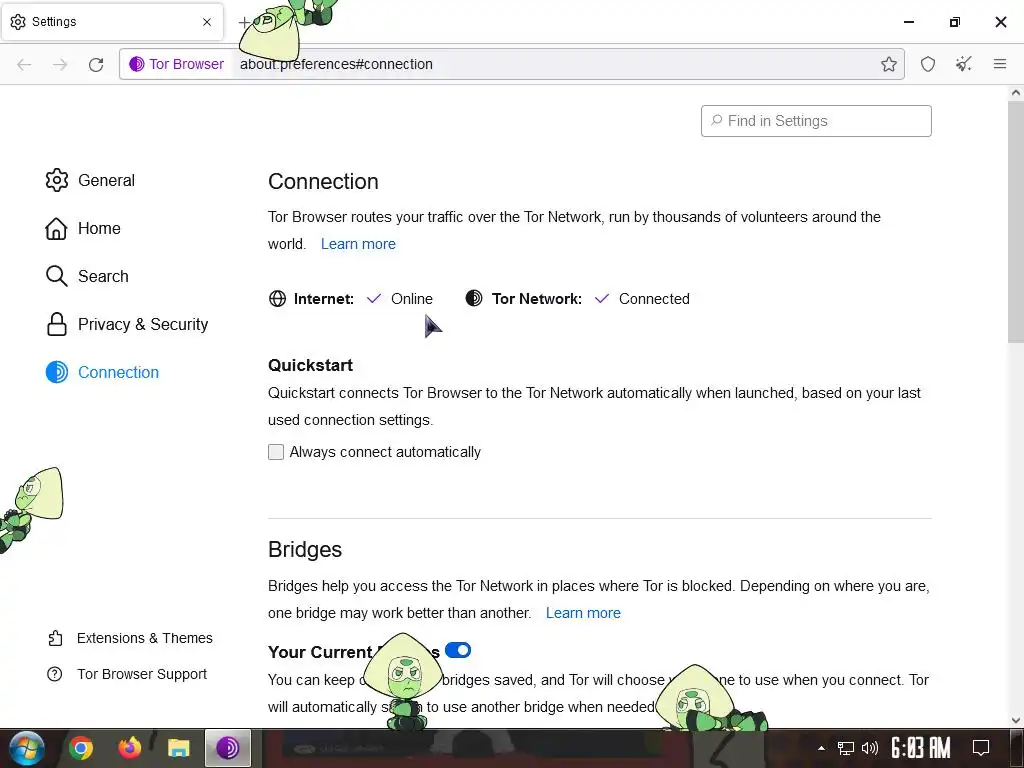Open Search settings category
Image resolution: width=1024 pixels, height=768 pixels.
coord(87,276)
